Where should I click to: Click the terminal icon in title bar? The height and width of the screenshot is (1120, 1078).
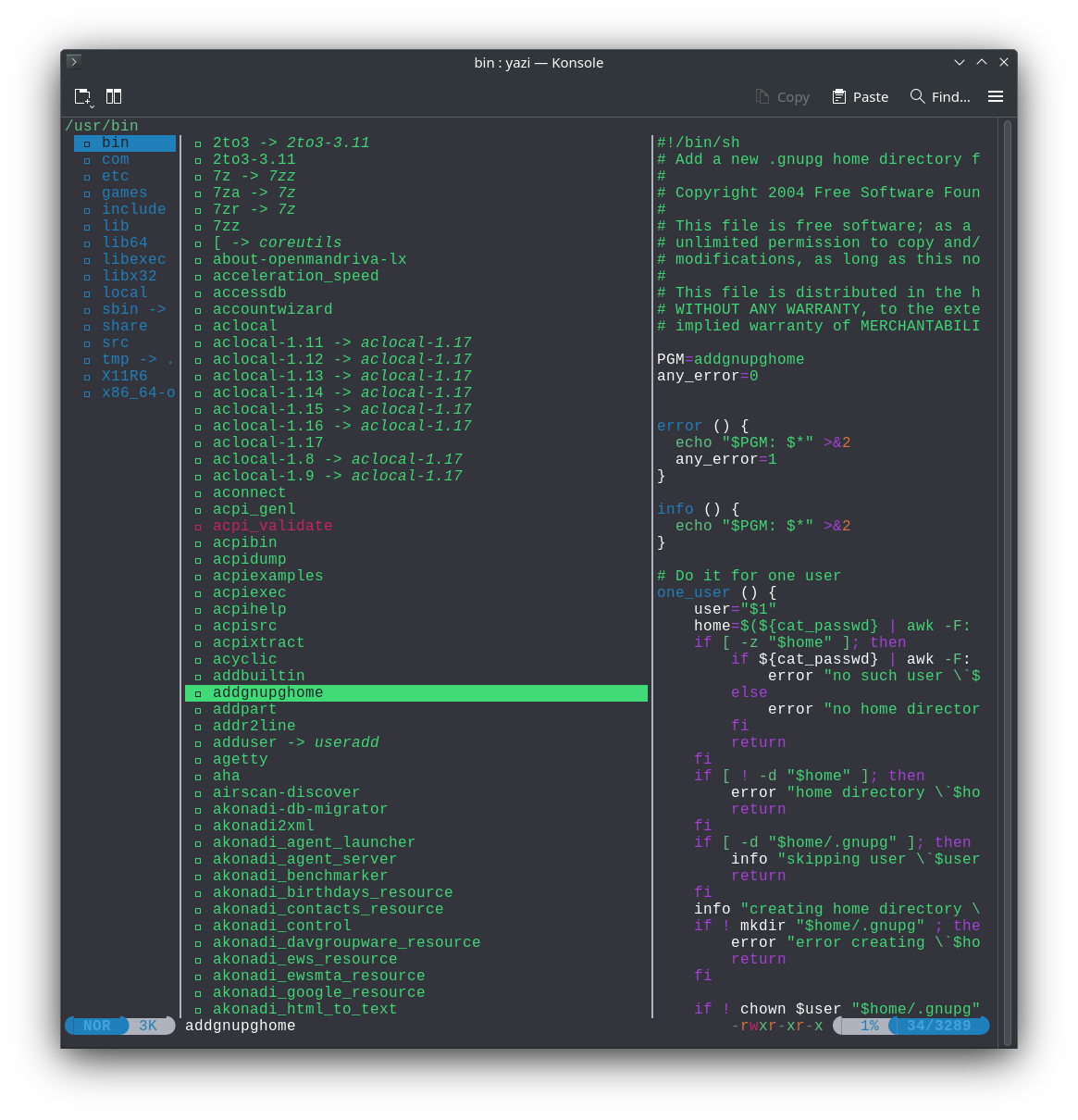(x=74, y=62)
